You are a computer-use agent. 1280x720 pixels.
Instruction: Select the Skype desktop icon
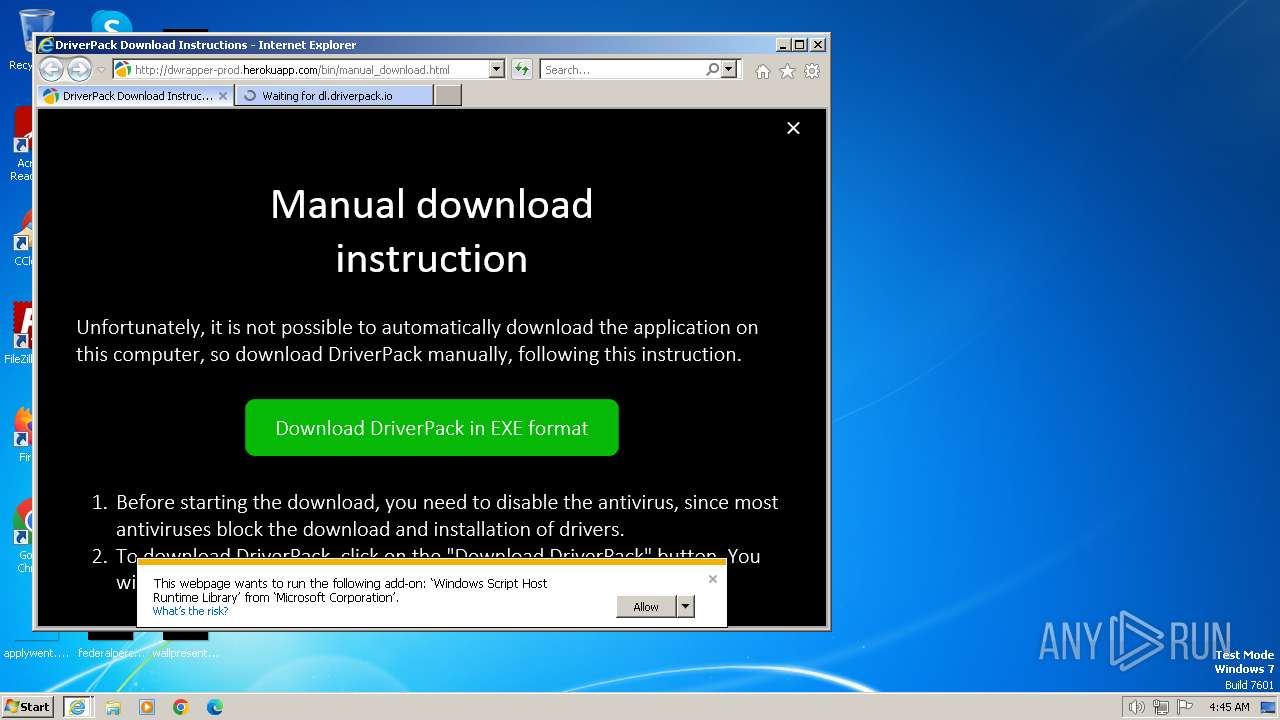(111, 22)
